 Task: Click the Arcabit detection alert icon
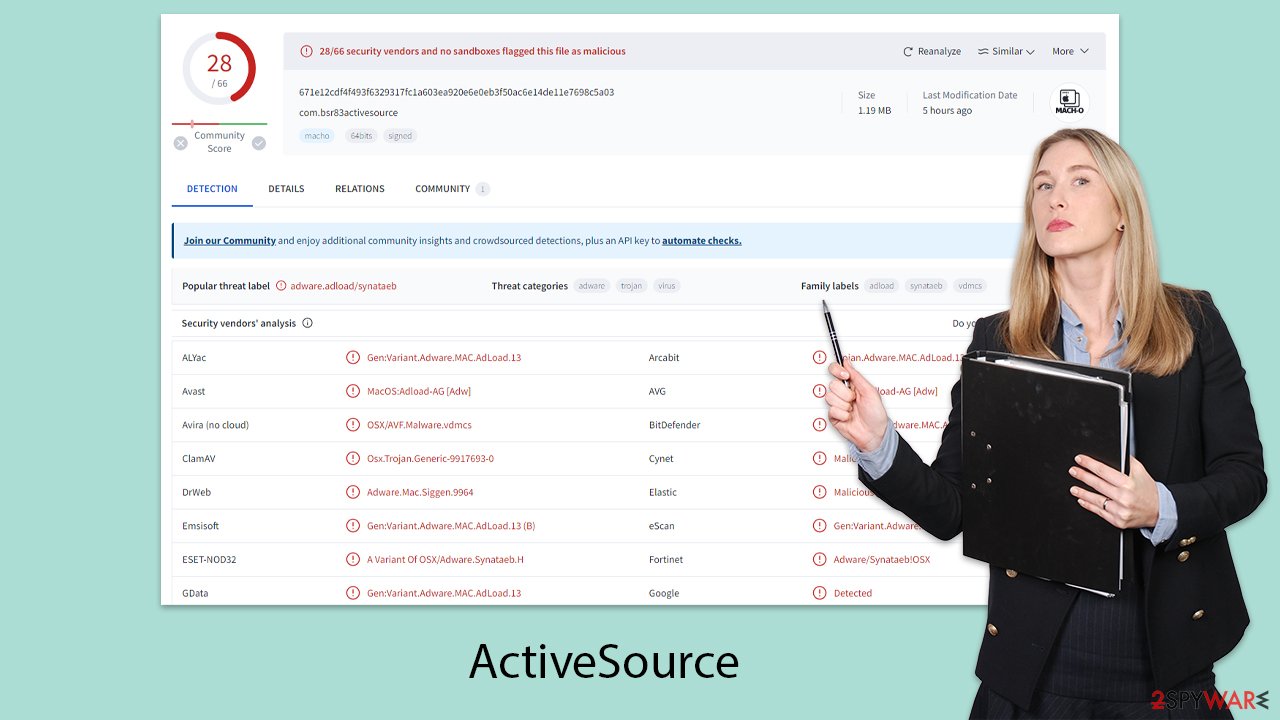pyautogui.click(x=820, y=357)
